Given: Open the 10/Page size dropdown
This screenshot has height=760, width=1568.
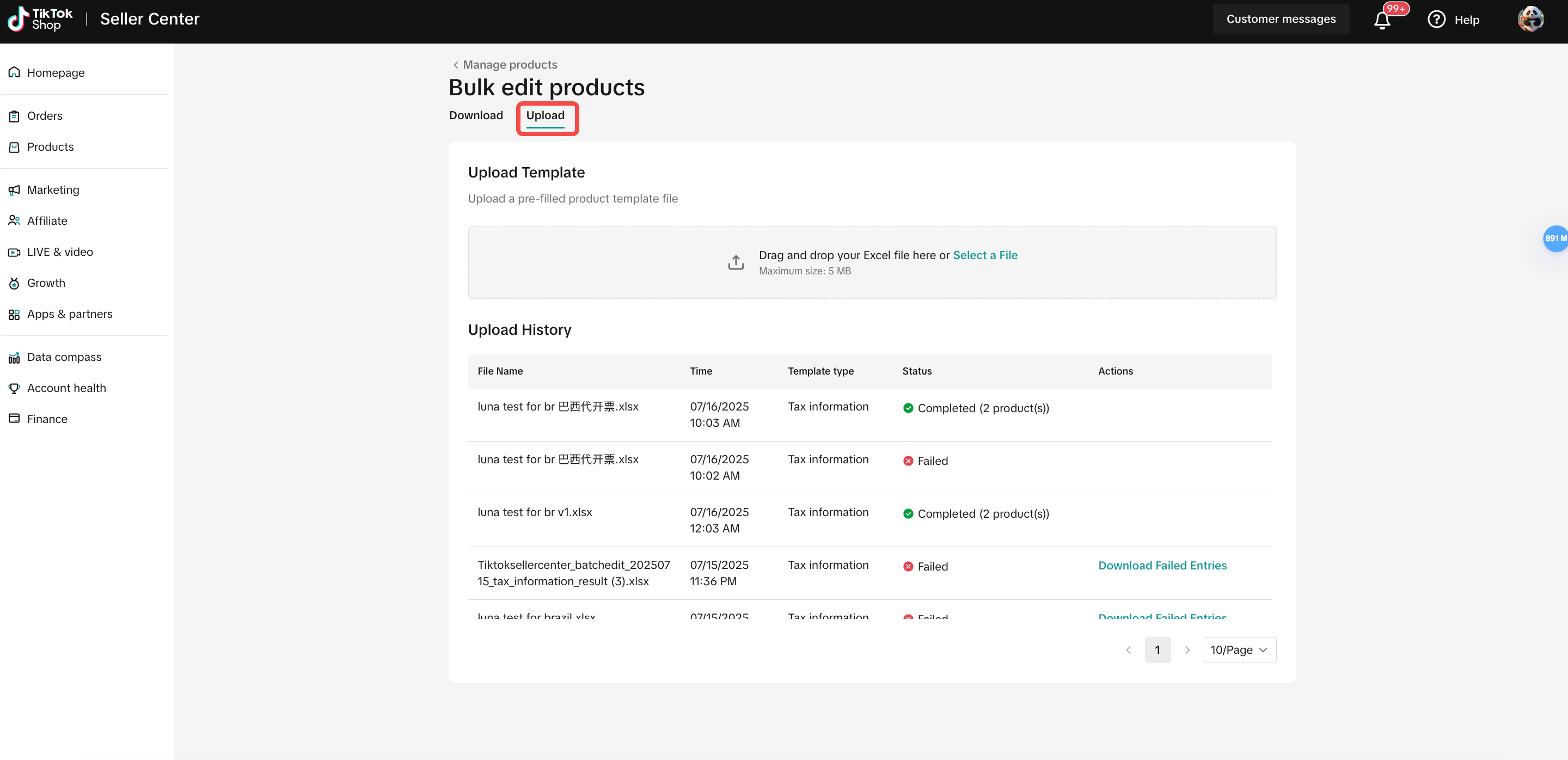Looking at the screenshot, I should point(1239,650).
